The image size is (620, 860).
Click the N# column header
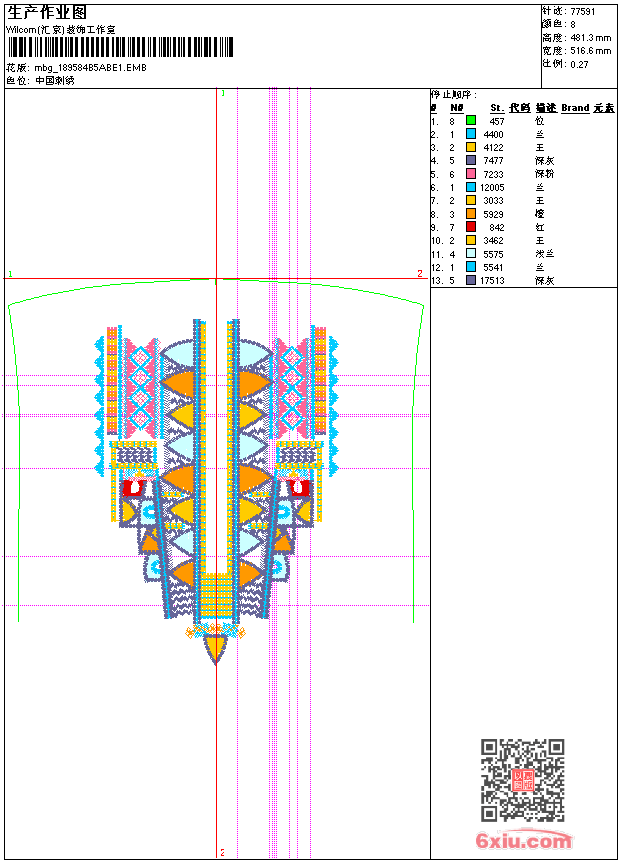(456, 108)
